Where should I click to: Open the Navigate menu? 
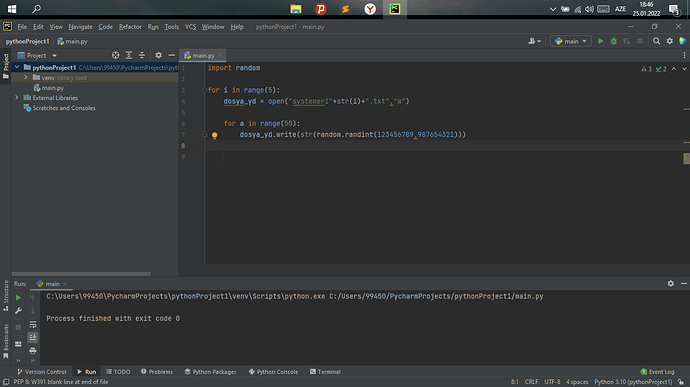pos(81,27)
